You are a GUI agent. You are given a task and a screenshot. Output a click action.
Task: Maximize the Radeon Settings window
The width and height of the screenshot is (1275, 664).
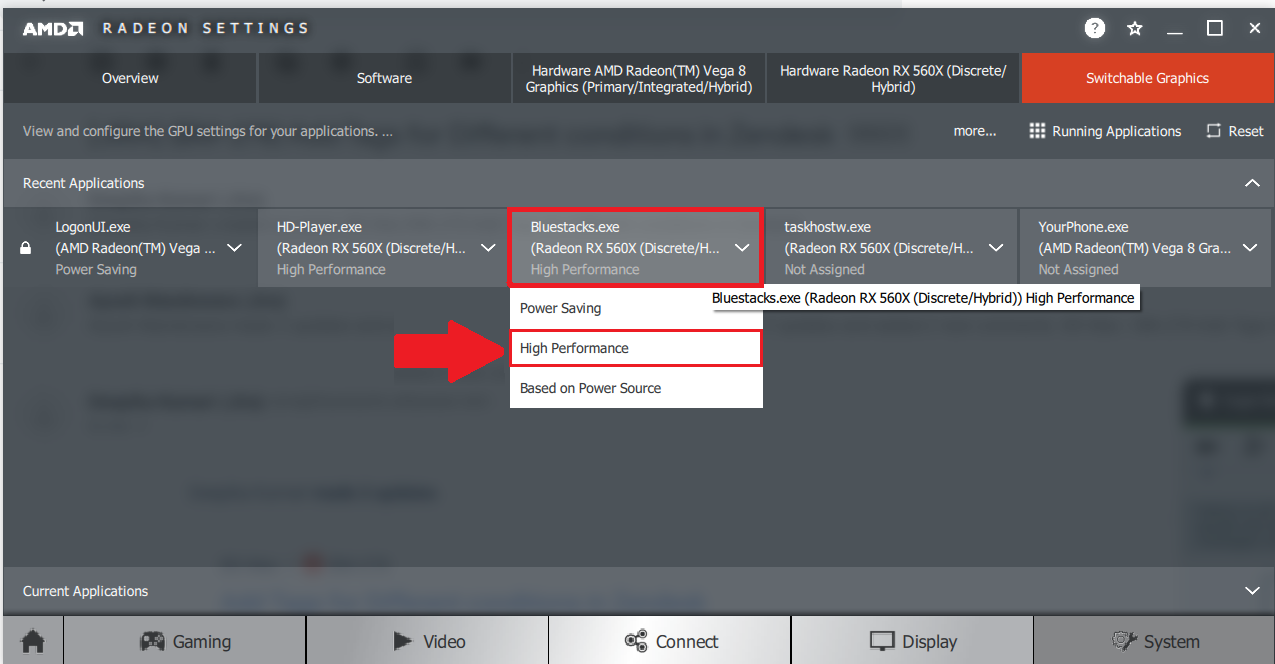click(x=1215, y=28)
